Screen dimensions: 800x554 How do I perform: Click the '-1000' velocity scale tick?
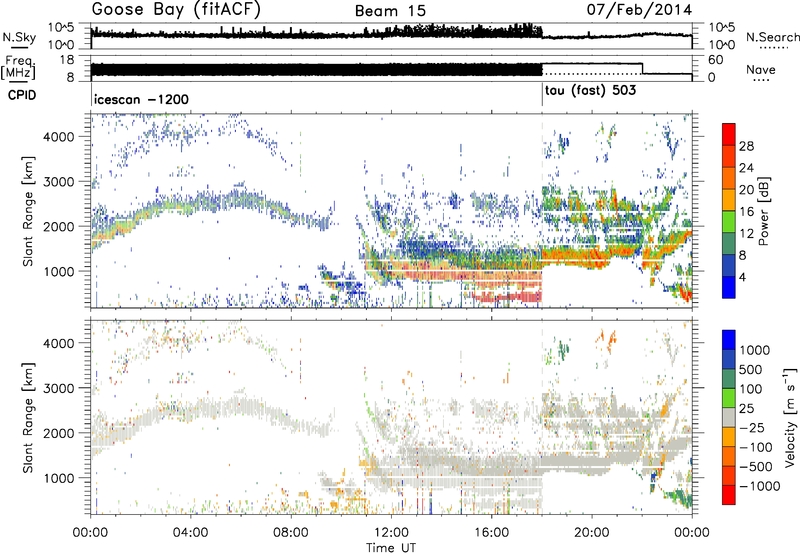760,486
